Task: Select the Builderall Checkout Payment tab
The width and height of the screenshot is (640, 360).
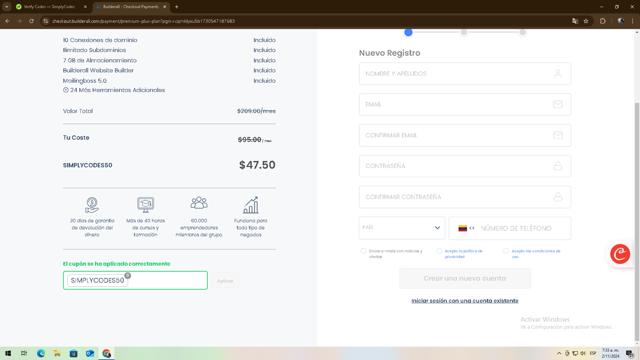Action: pyautogui.click(x=130, y=7)
